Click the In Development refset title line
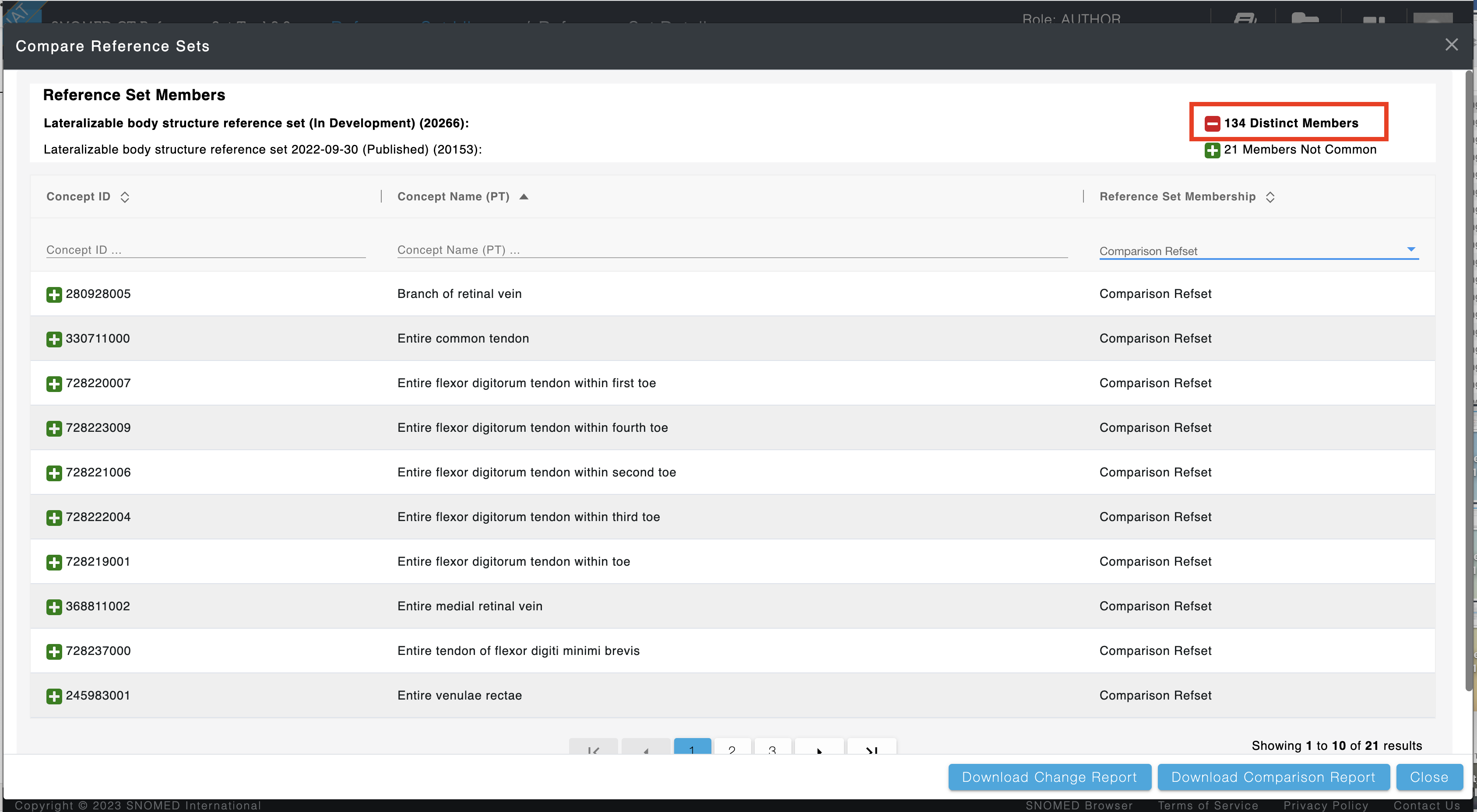This screenshot has width=1477, height=812. click(x=256, y=122)
